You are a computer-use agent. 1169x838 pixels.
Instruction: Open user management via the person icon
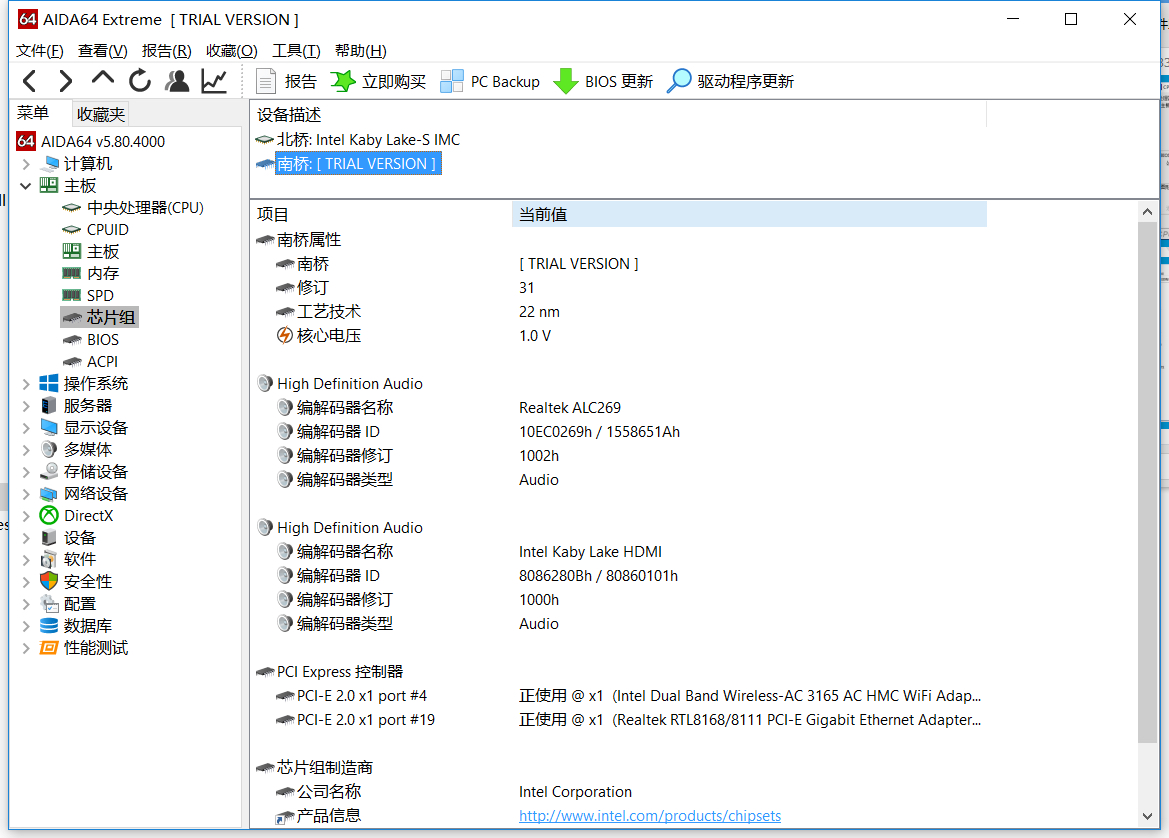(x=177, y=81)
